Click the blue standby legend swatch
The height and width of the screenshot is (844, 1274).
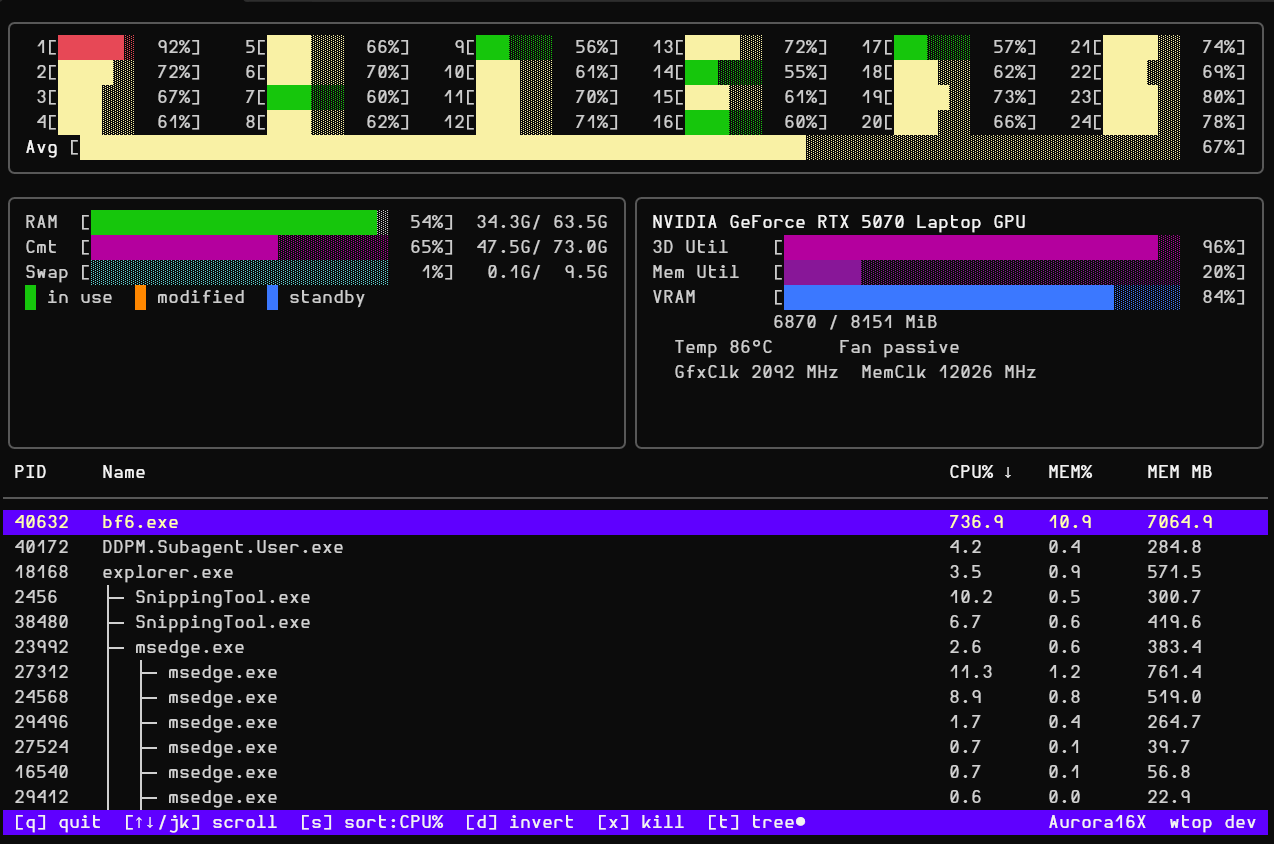pyautogui.click(x=273, y=297)
